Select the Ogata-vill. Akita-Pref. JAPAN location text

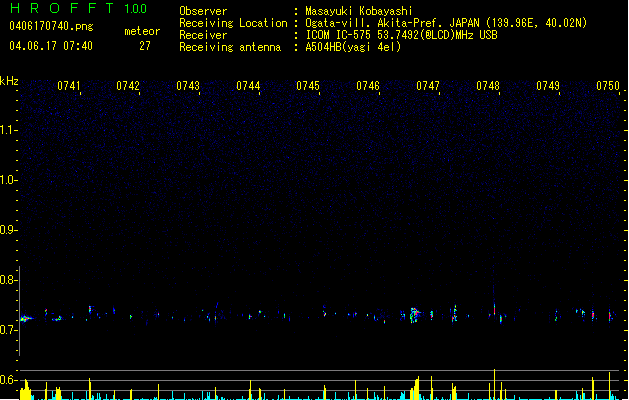(x=446, y=23)
